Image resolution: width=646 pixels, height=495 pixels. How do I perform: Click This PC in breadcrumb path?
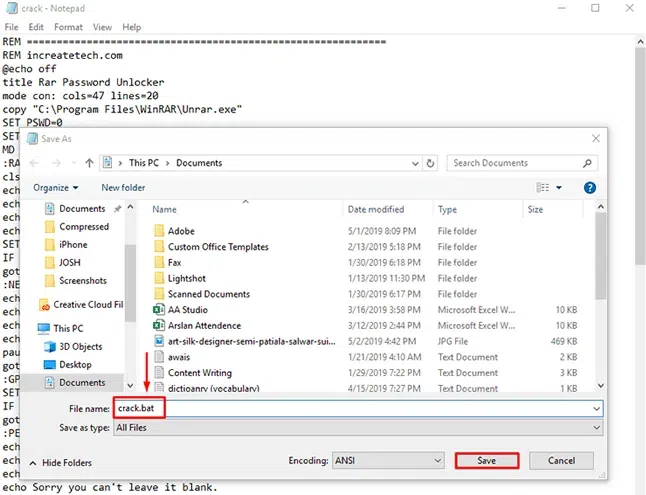click(144, 163)
